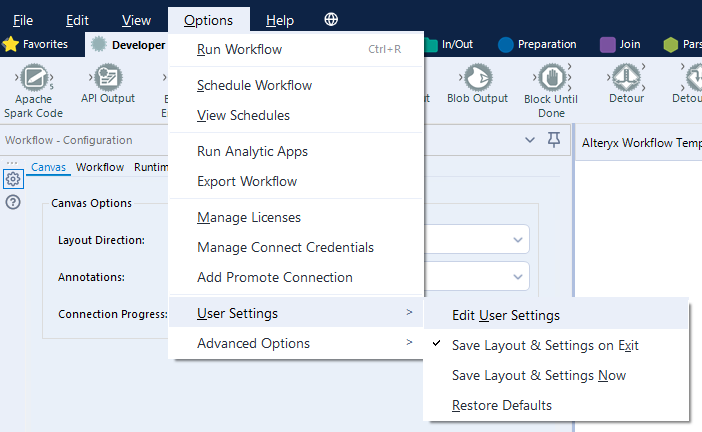Select the Apache Spark Code tool
The width and height of the screenshot is (702, 432).
coord(34,91)
